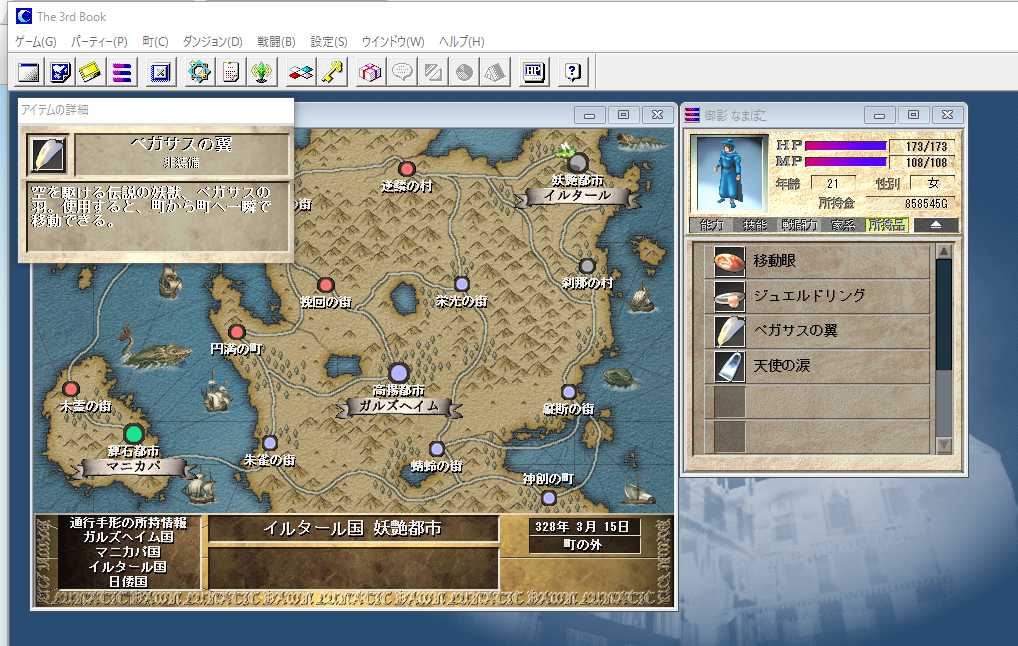The image size is (1018, 646).
Task: Click The 3rd Book app icon in title bar
Action: point(24,16)
